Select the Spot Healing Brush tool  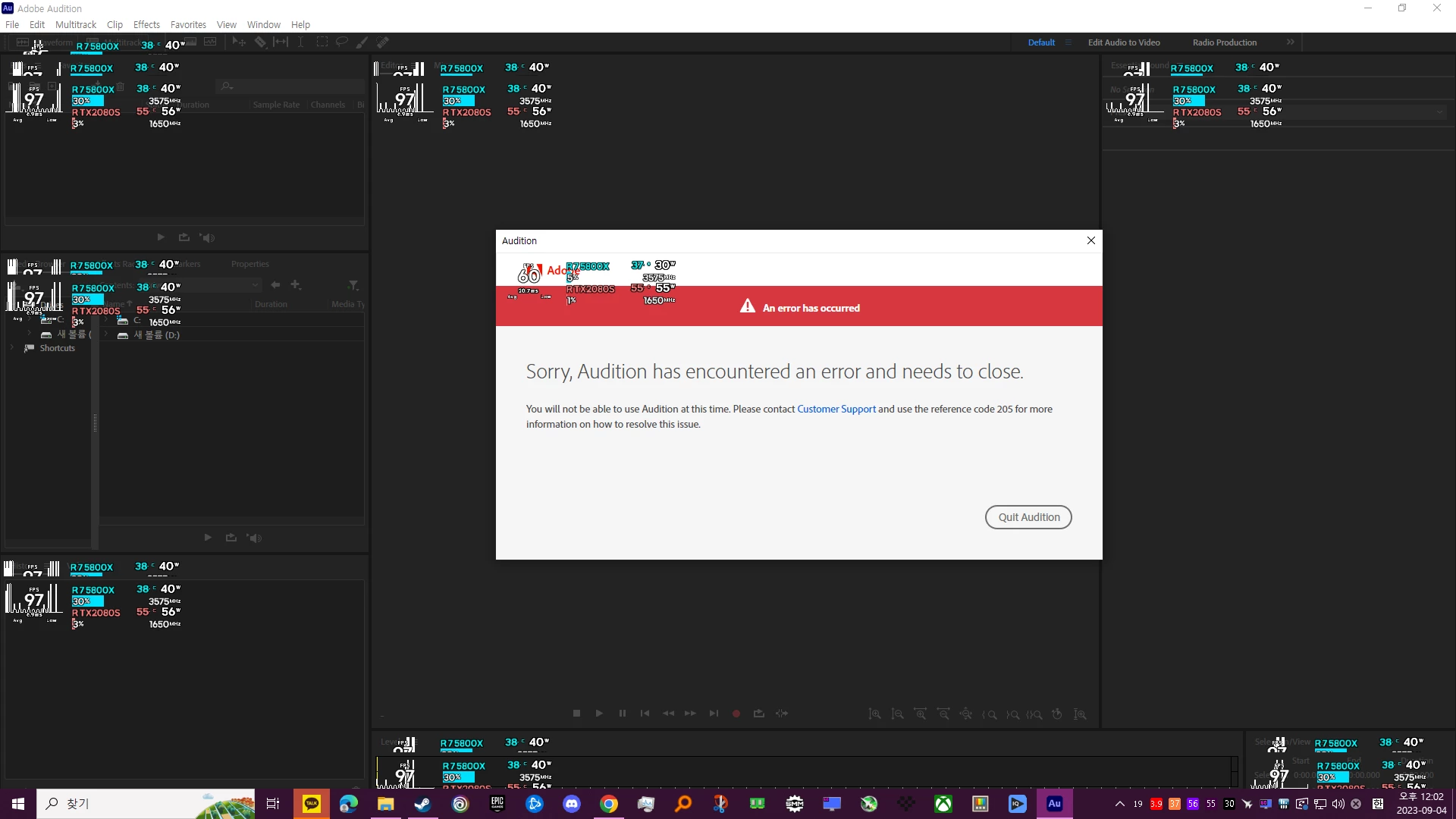[x=383, y=42]
